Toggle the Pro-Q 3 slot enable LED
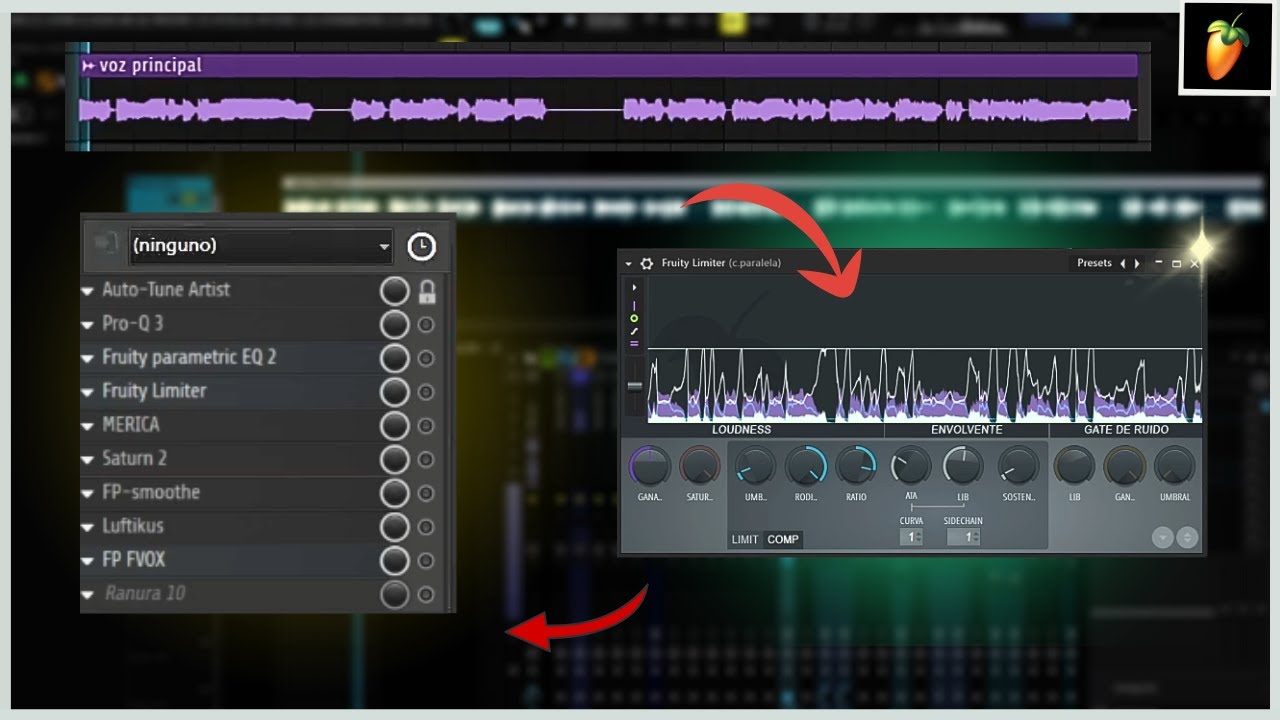Image resolution: width=1280 pixels, height=720 pixels. [x=426, y=325]
